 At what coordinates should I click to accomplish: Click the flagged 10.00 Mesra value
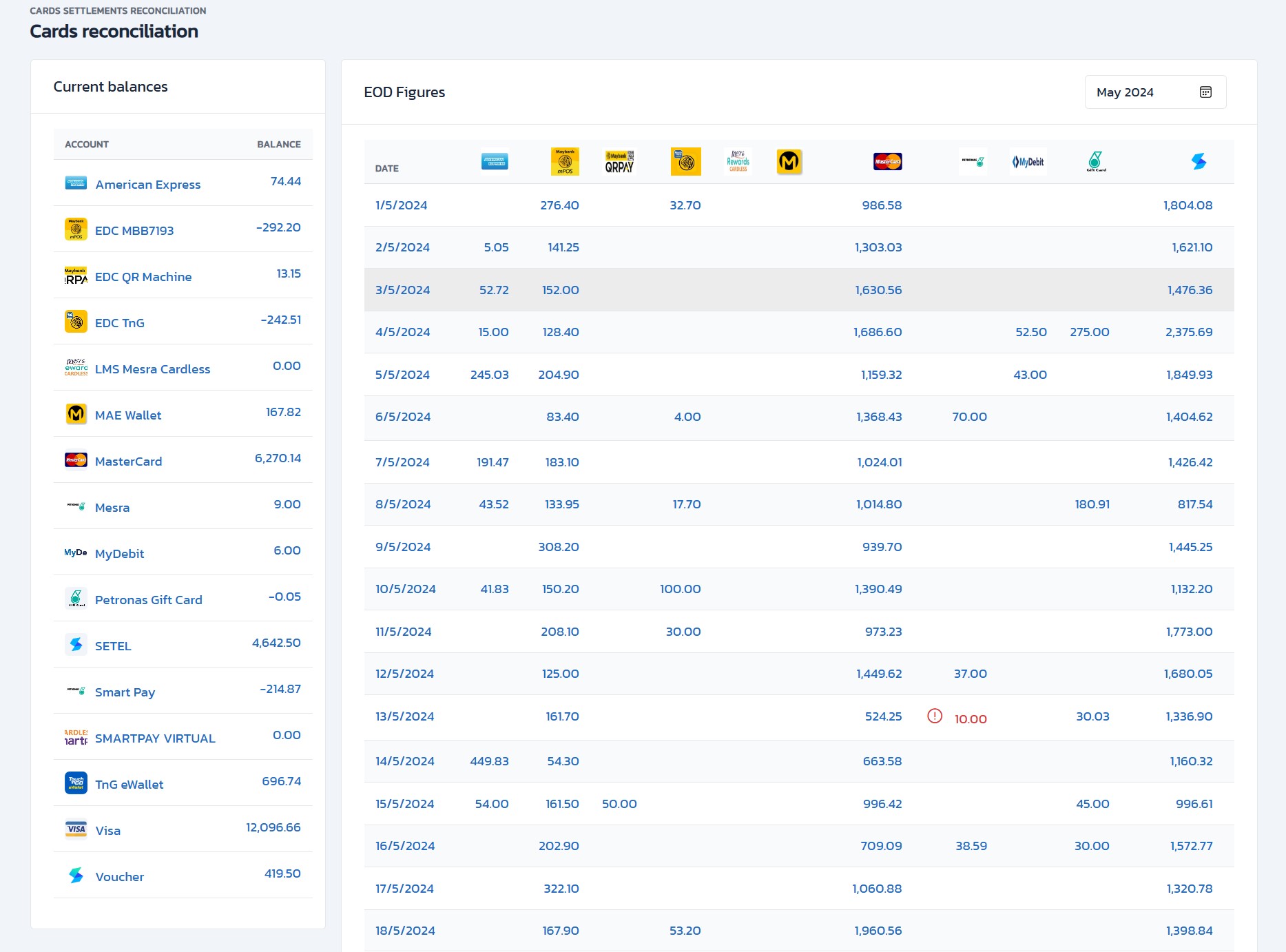[970, 719]
